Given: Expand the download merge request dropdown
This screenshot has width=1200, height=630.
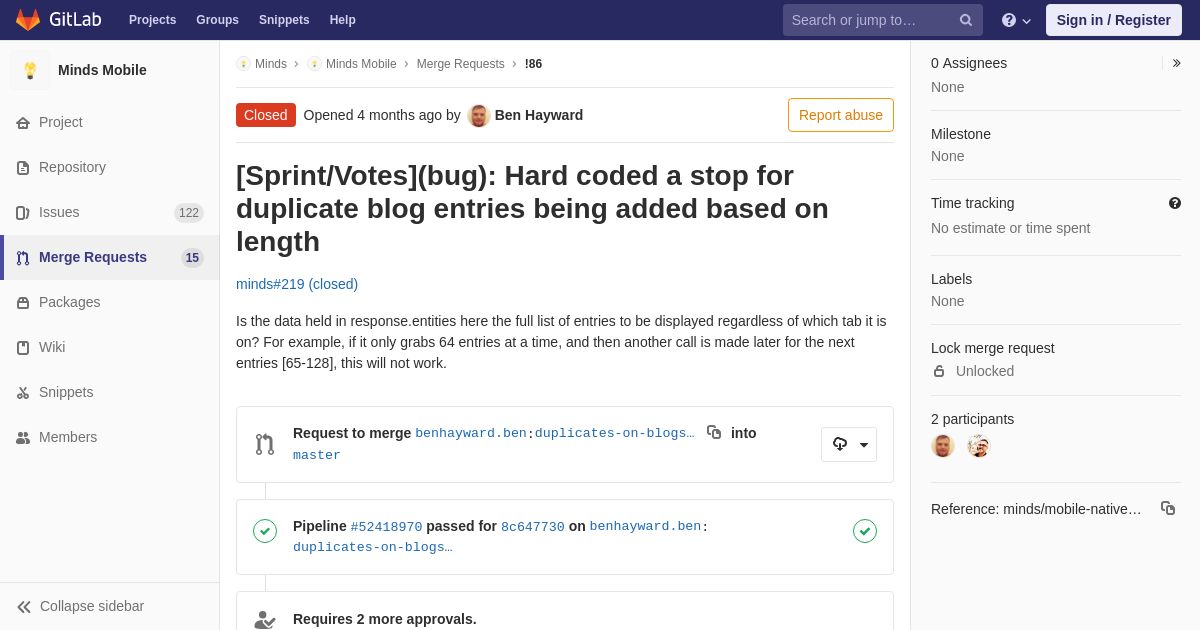Looking at the screenshot, I should 849,445.
